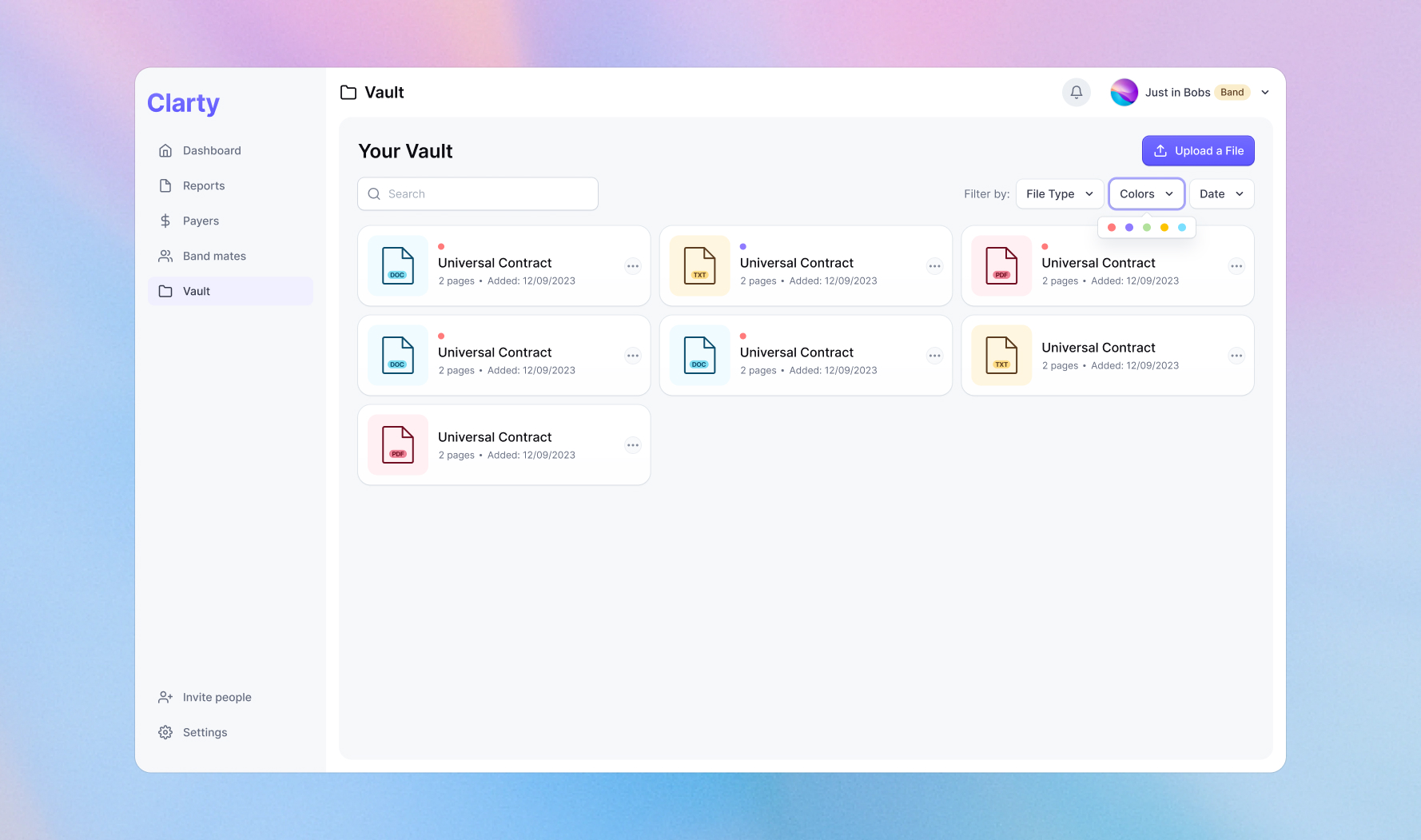Screen dimensions: 1421x840
Task: Select the Vault folder icon in the sidebar
Action: click(x=165, y=291)
